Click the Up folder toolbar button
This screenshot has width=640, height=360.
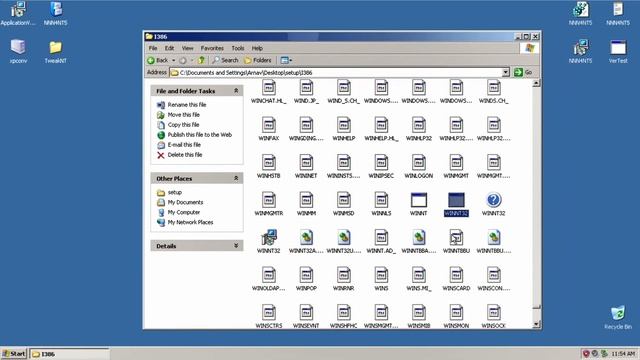tap(201, 60)
